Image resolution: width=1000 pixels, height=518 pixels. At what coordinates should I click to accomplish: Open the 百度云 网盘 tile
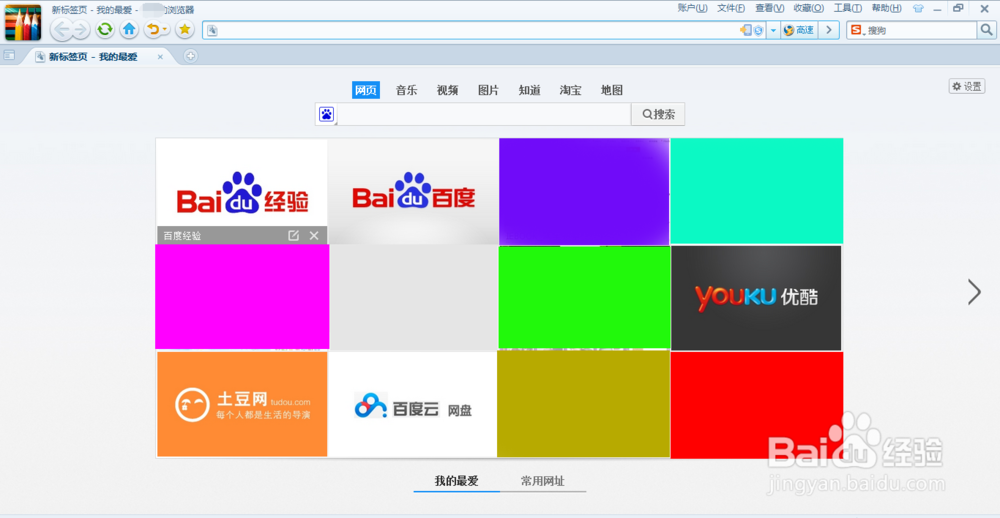pos(413,404)
